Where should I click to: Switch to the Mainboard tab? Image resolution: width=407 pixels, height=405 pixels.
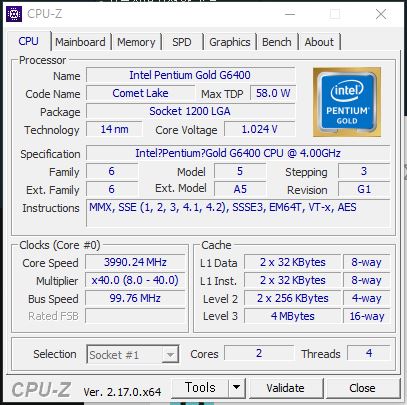pos(80,42)
